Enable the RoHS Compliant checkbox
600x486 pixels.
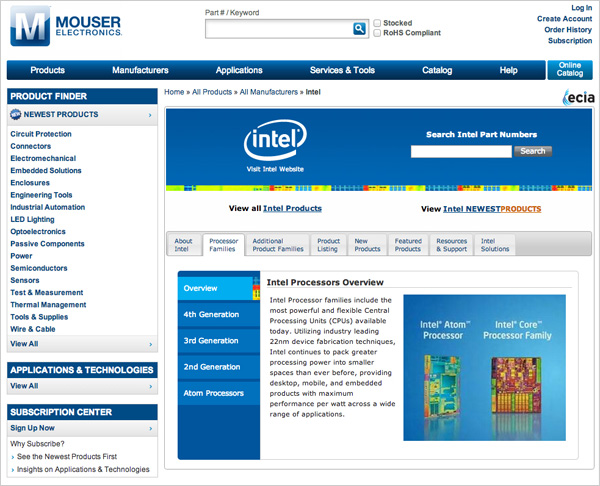point(377,33)
